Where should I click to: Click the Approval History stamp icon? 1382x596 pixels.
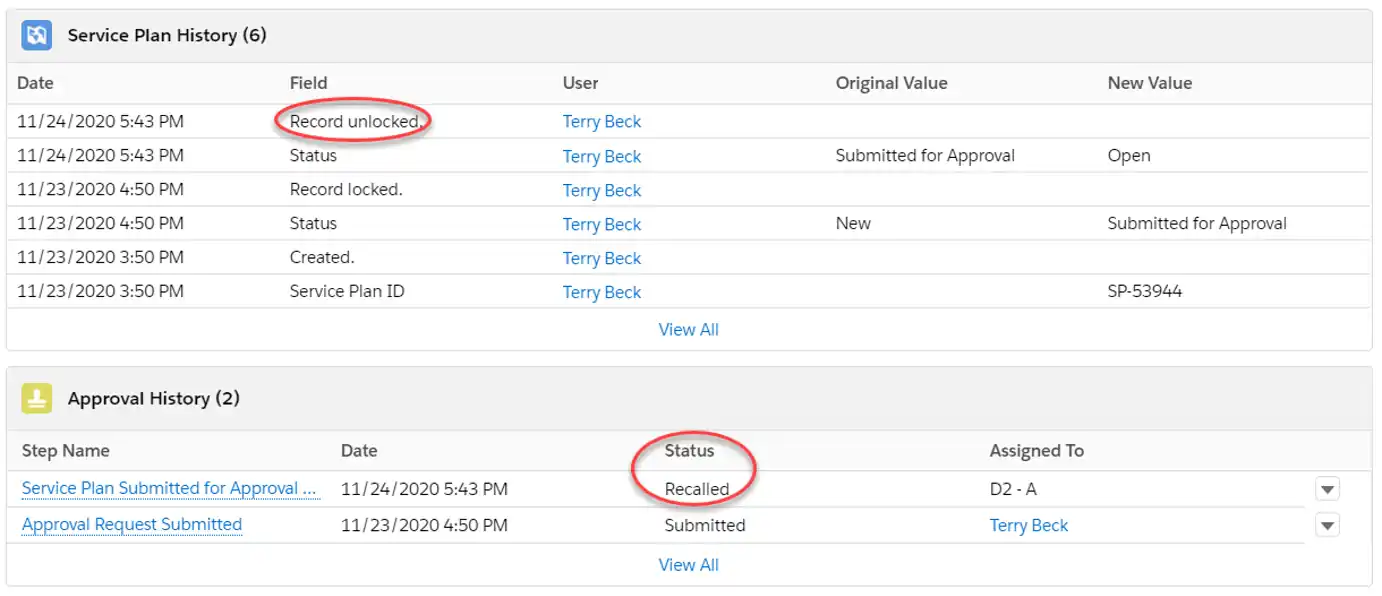click(x=37, y=399)
